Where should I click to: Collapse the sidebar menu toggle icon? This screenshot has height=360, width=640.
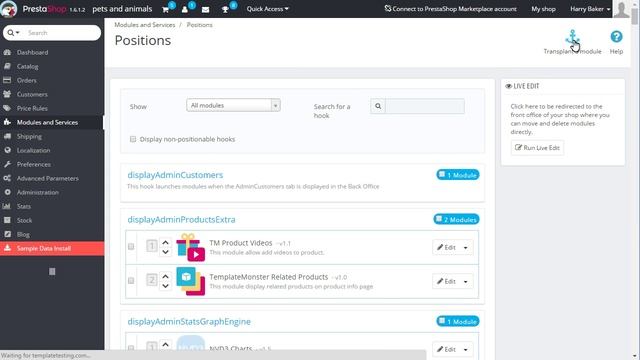click(x=52, y=271)
